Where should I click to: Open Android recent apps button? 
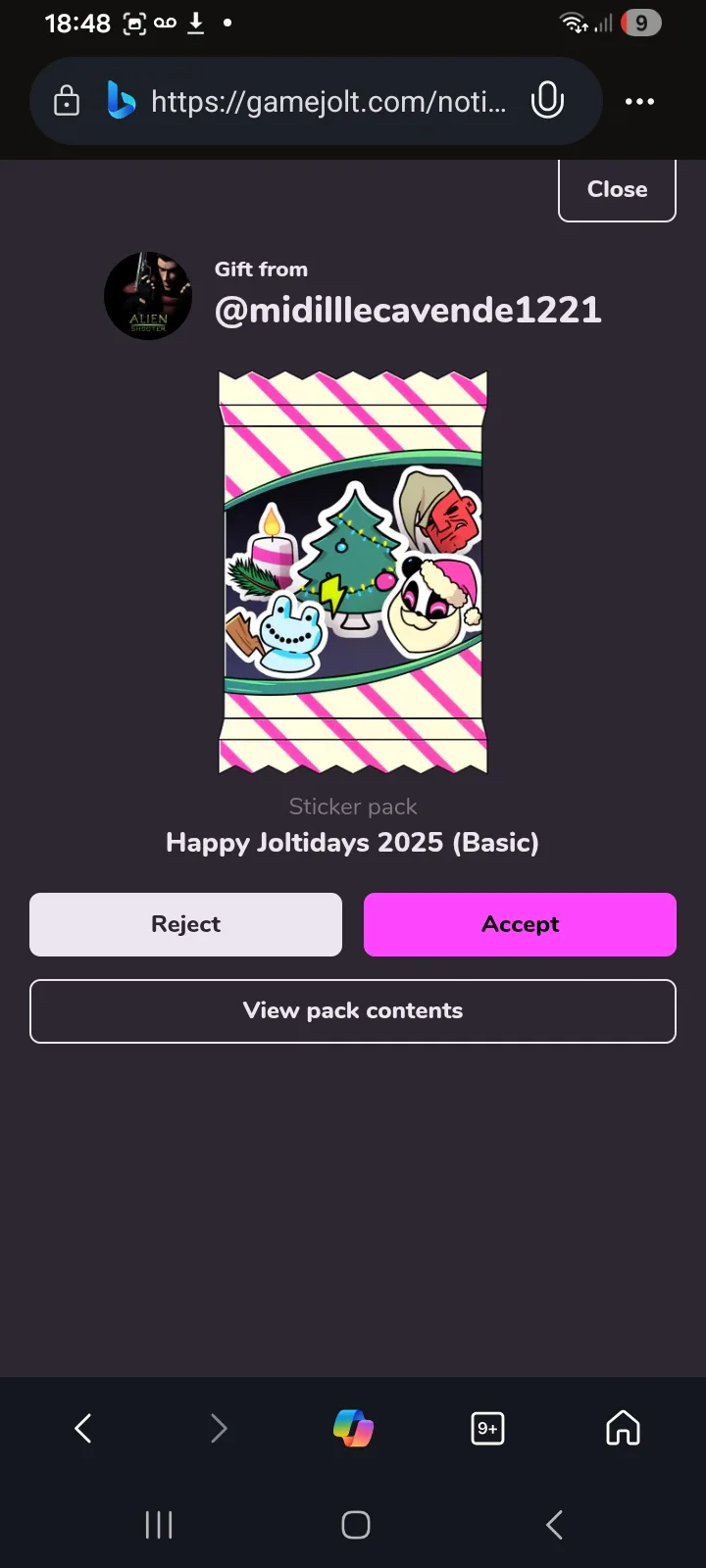(159, 1525)
